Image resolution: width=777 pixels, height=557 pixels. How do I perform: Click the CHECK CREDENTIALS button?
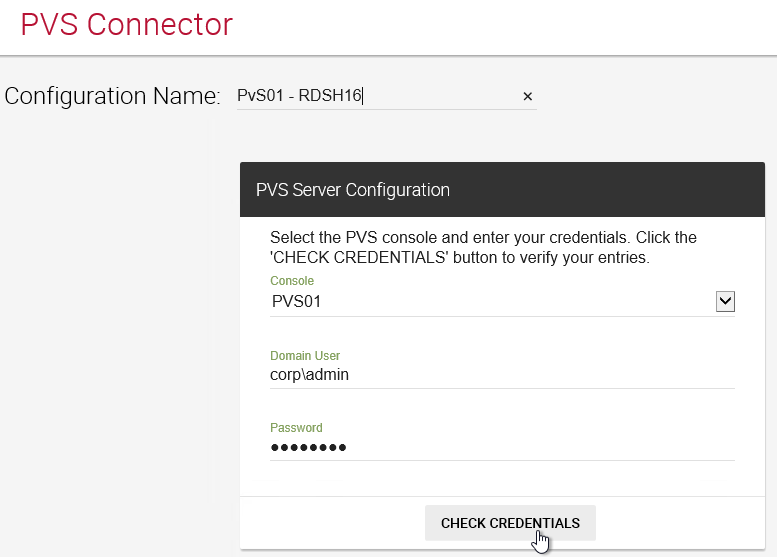coord(510,523)
